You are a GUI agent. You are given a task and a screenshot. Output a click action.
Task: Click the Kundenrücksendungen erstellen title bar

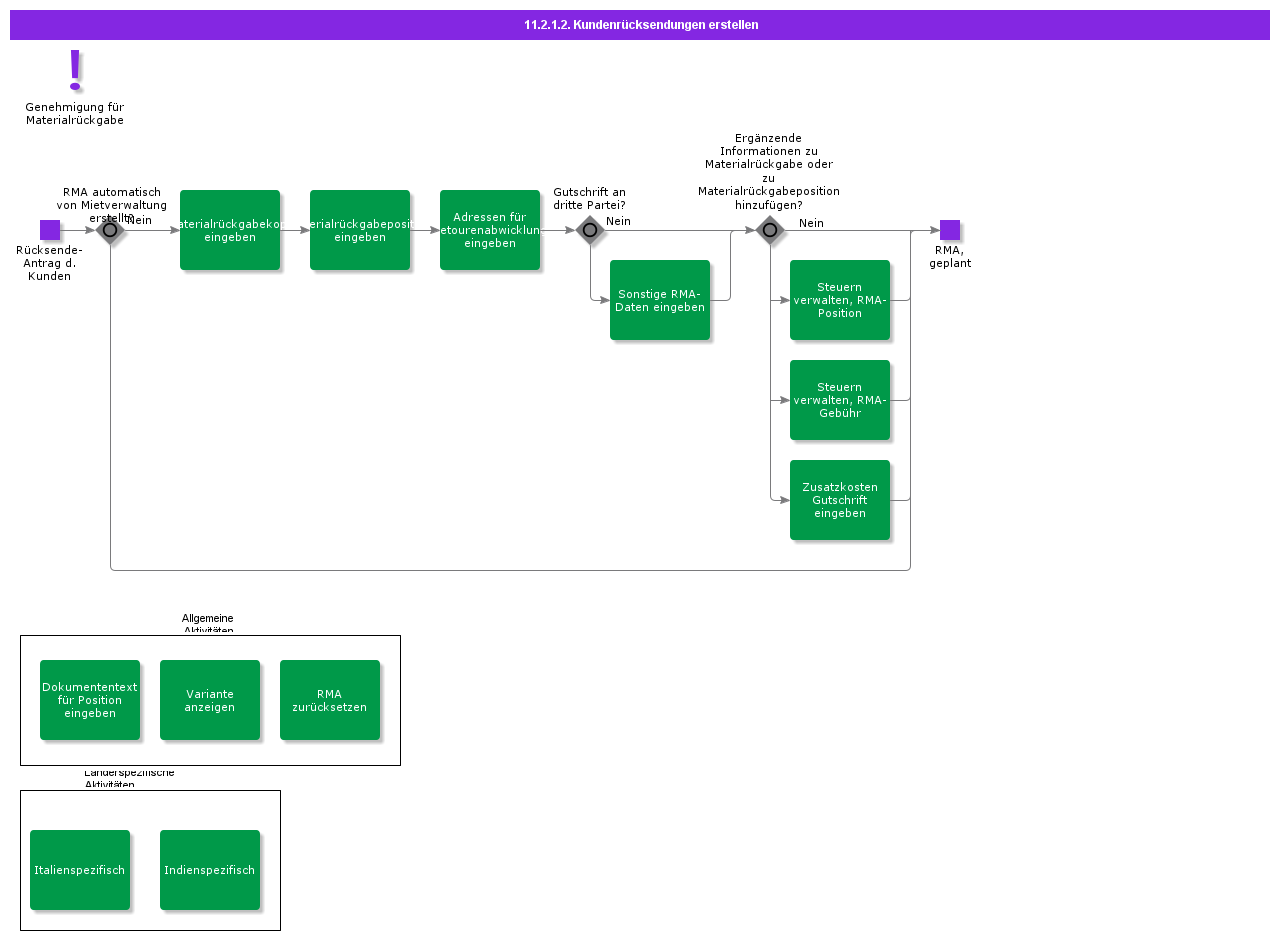click(x=640, y=25)
